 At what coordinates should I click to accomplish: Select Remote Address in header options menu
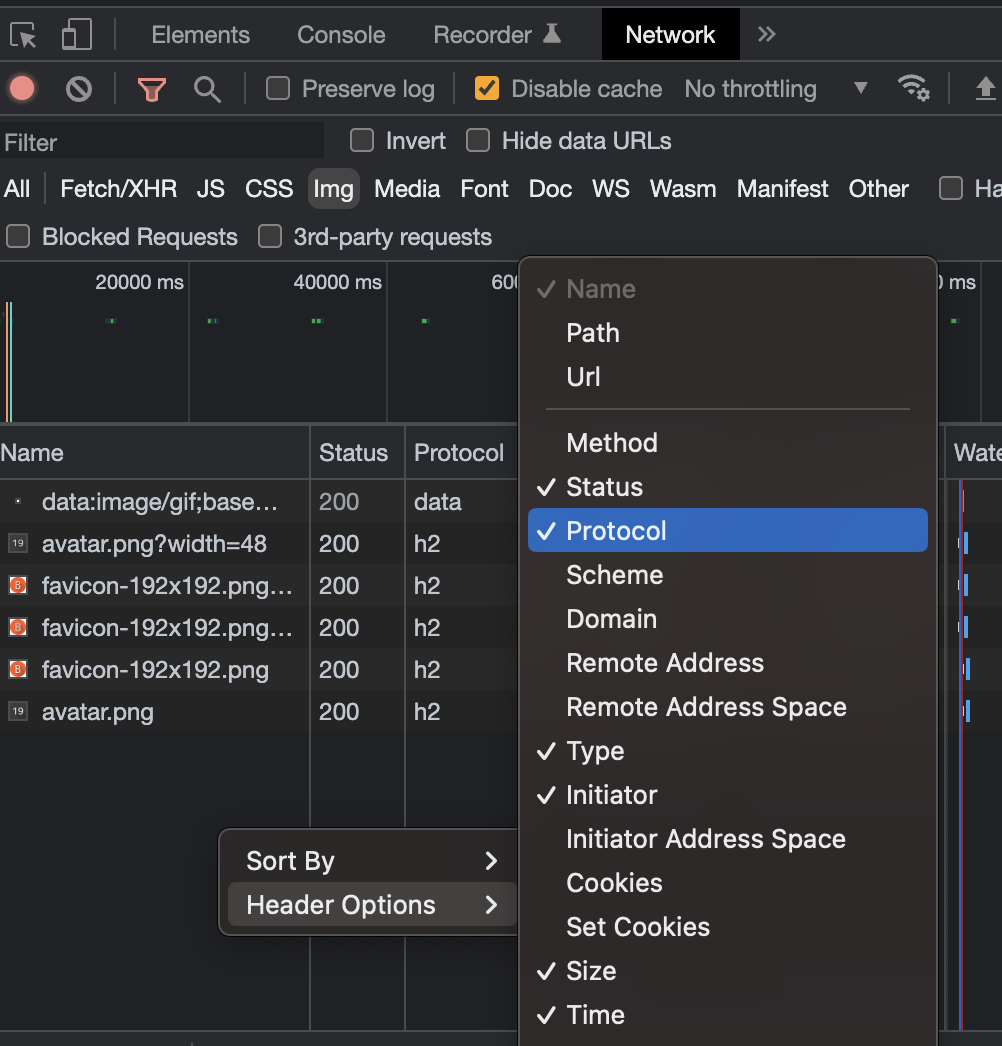664,663
